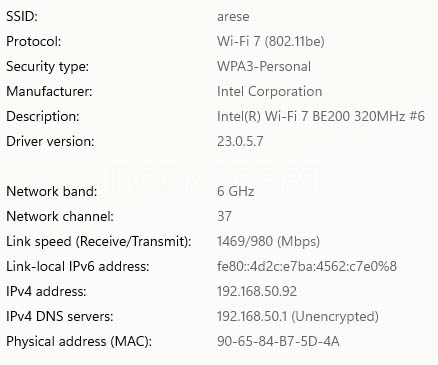This screenshot has width=438, height=365.
Task: Select the Protocol label
Action: (x=34, y=41)
